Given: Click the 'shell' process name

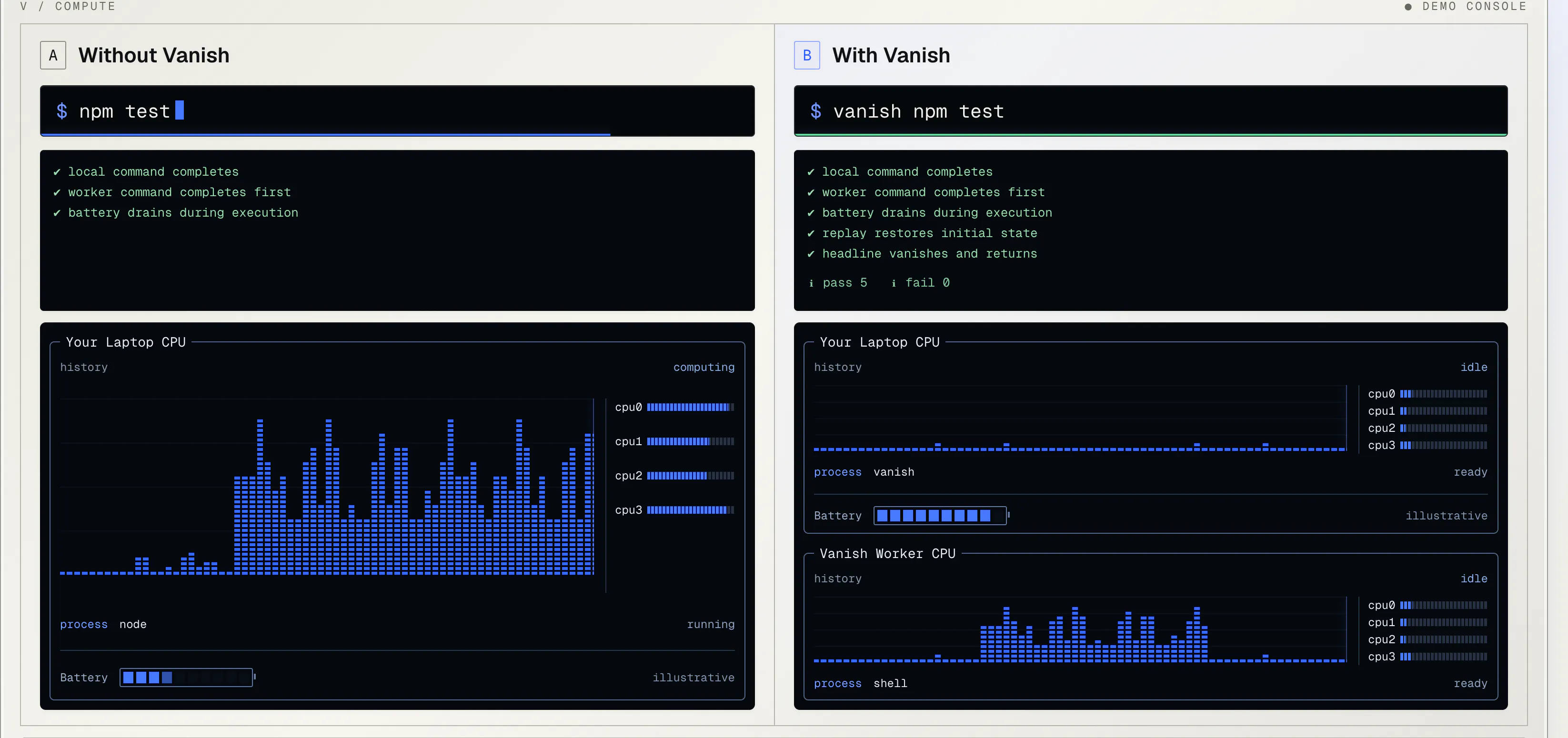Looking at the screenshot, I should coord(890,683).
